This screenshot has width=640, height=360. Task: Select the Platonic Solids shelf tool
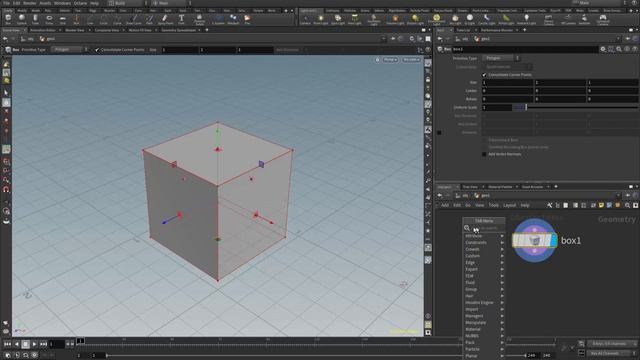coord(199,19)
